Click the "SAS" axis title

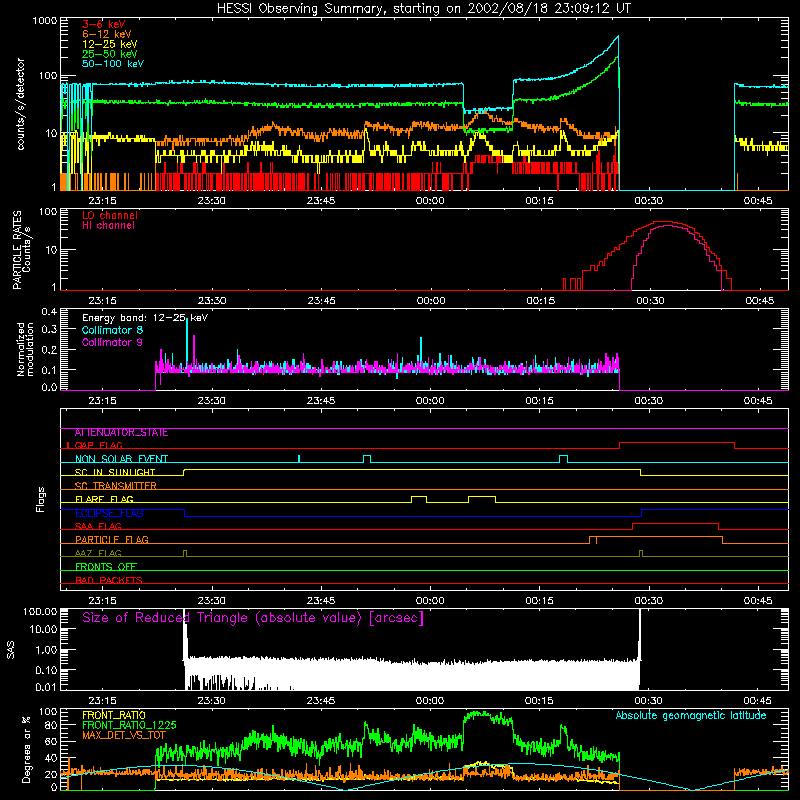click(x=11, y=651)
